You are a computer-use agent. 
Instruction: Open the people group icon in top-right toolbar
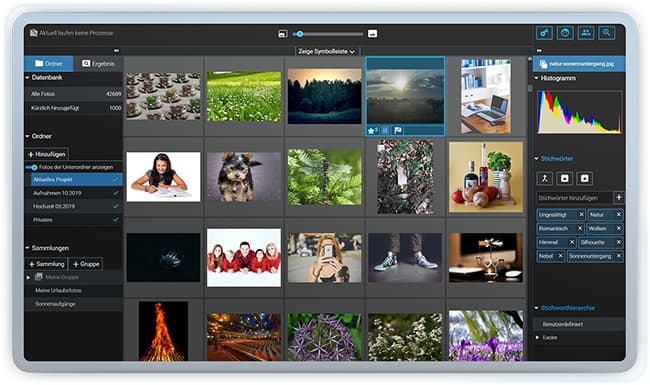(586, 33)
